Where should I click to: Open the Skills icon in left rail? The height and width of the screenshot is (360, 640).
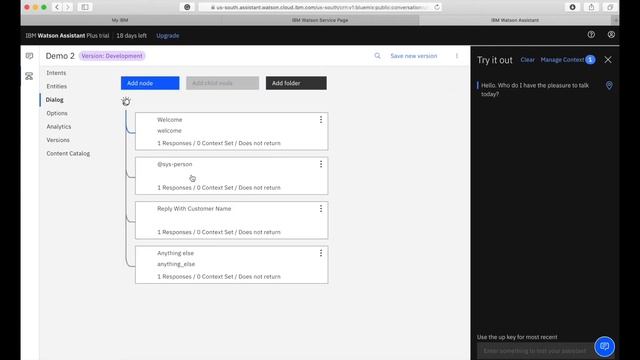(29, 76)
